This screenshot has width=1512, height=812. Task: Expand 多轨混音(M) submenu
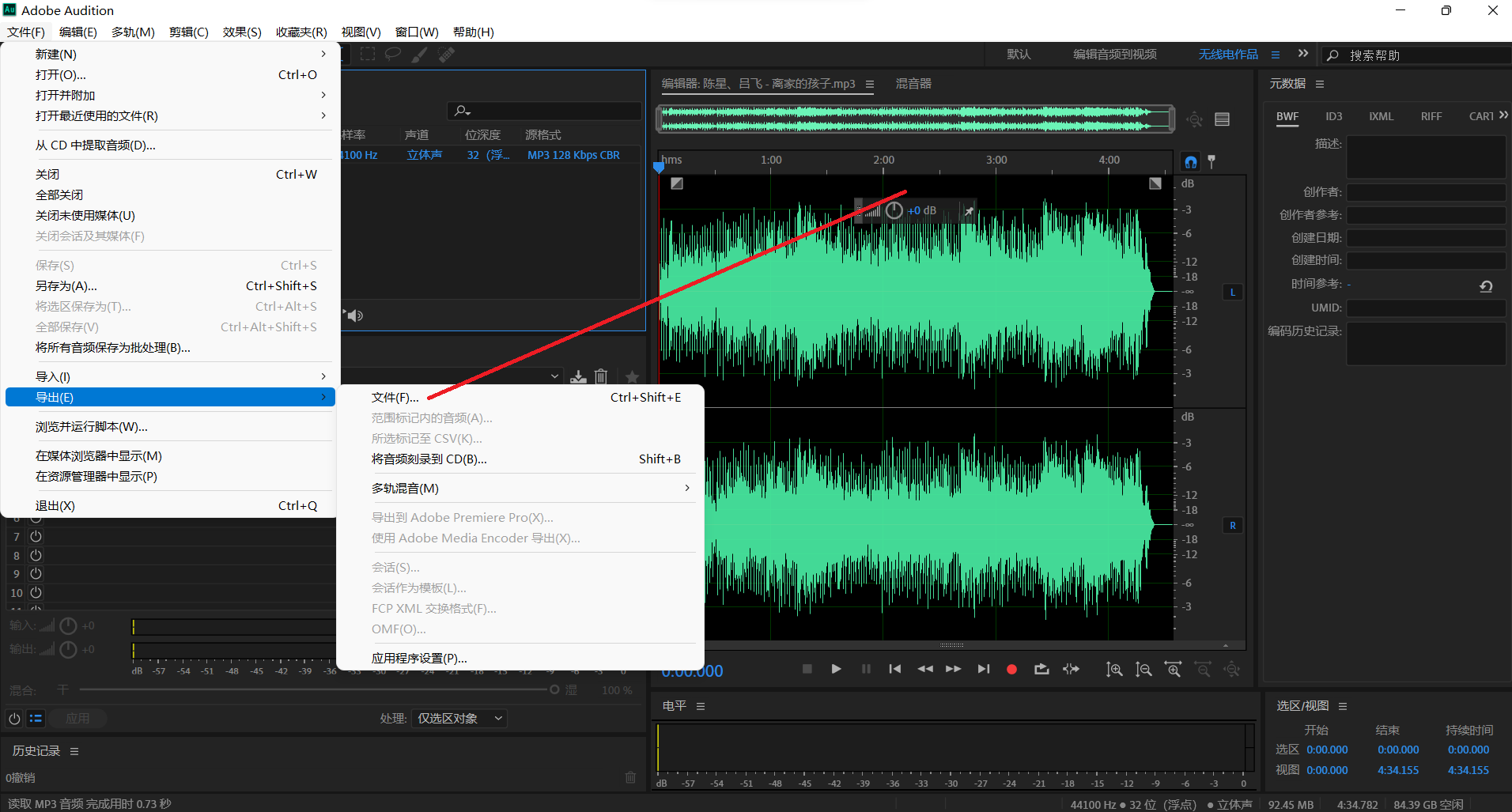pos(520,488)
